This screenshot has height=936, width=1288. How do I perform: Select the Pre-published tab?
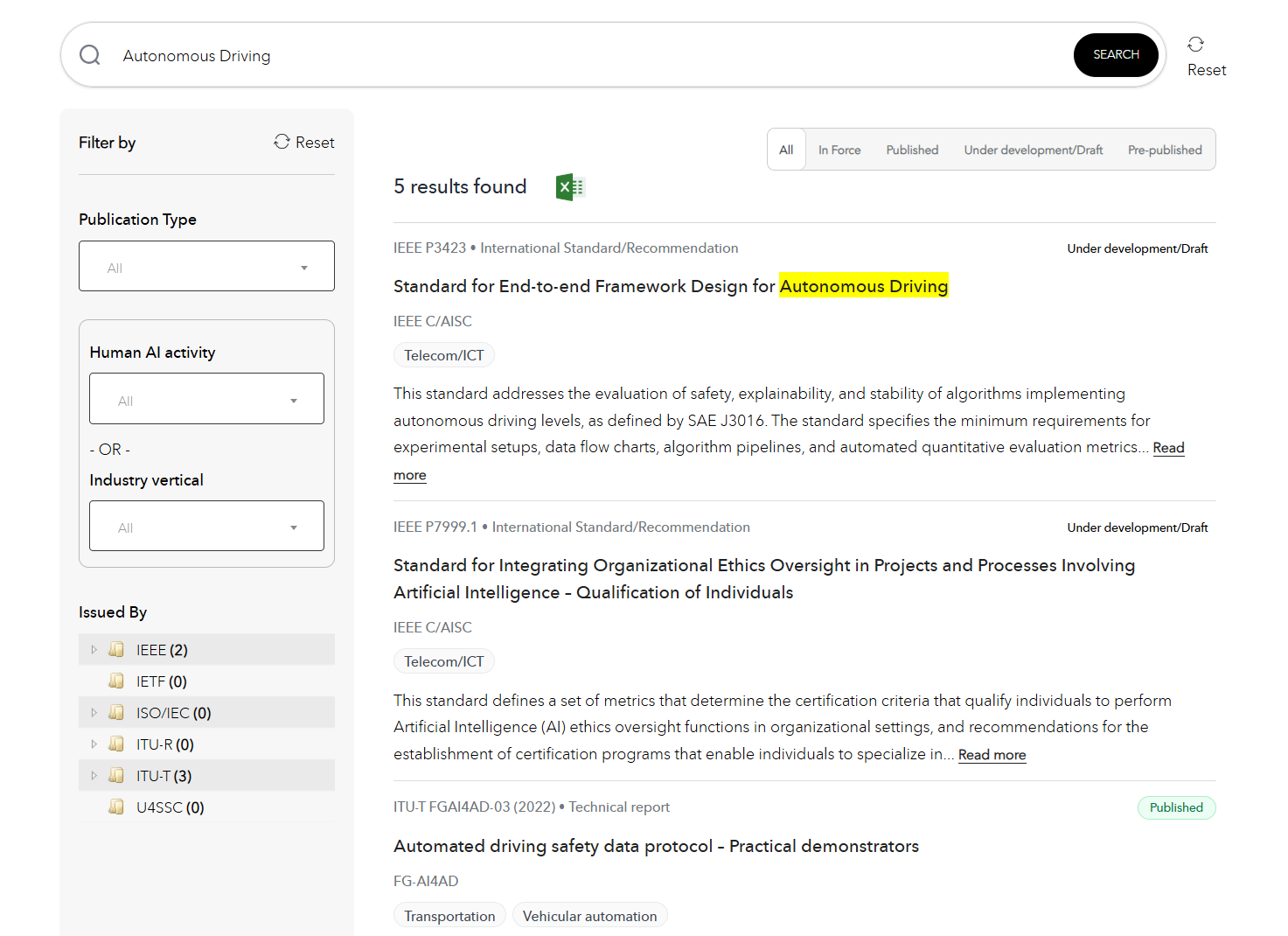(x=1164, y=150)
